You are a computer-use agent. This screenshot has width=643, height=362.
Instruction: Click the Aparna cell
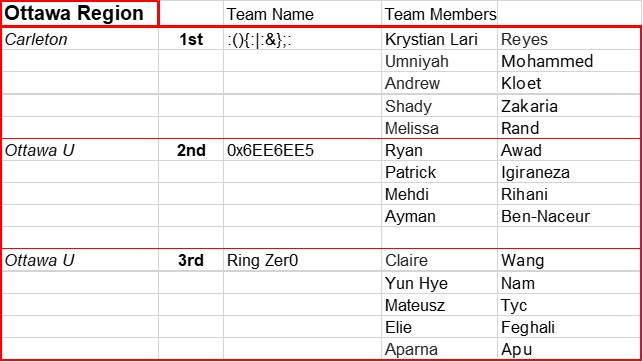[440, 349]
